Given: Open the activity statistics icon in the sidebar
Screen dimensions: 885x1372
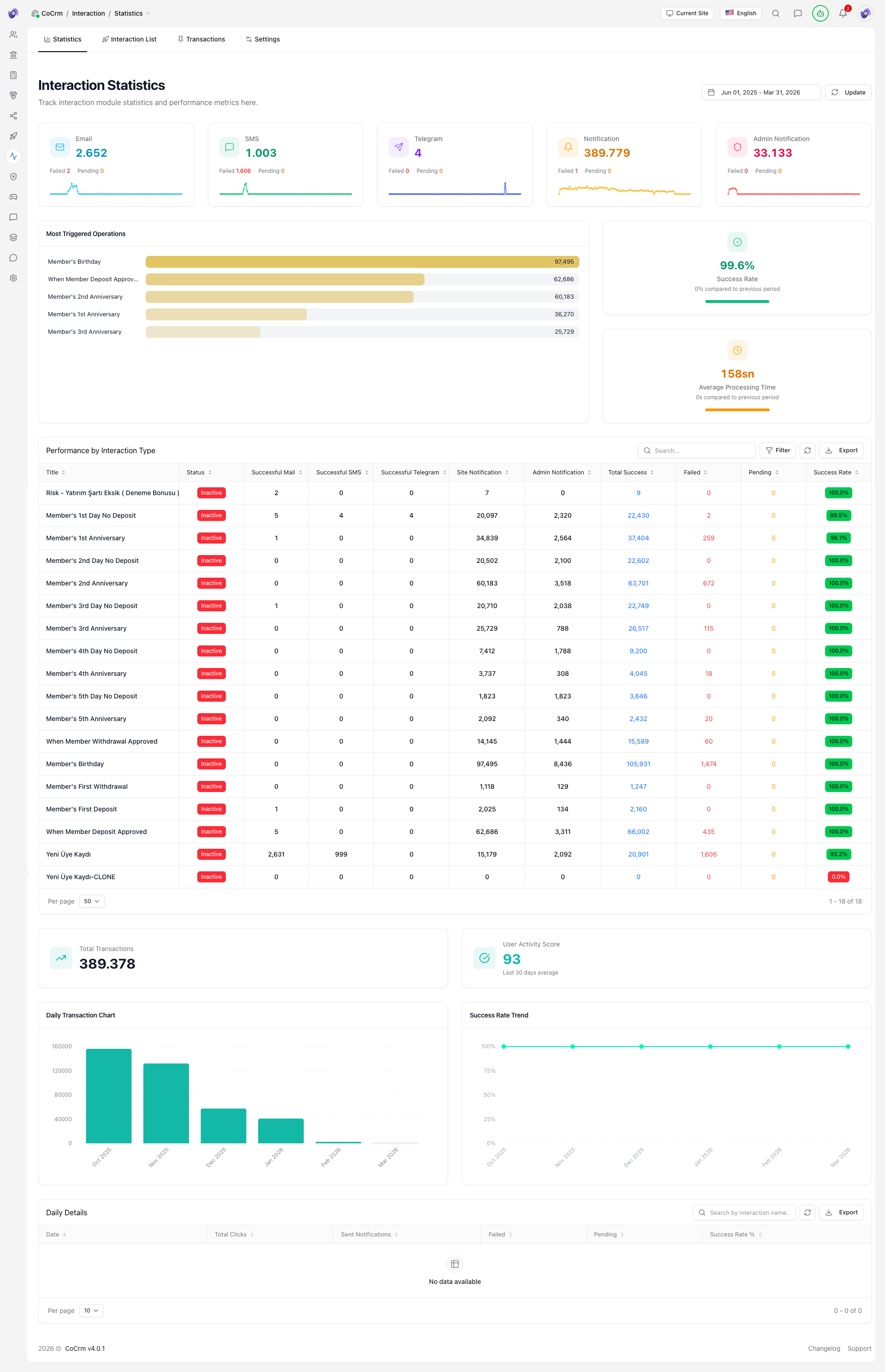Looking at the screenshot, I should (13, 156).
